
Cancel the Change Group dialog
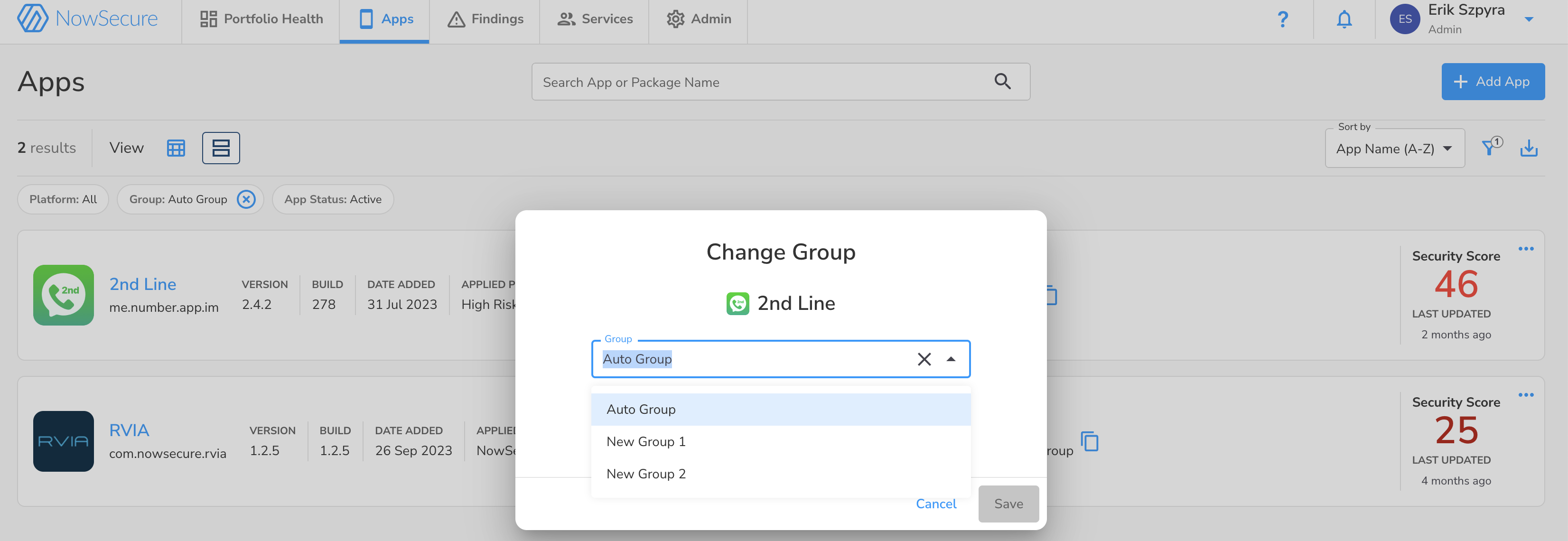click(x=936, y=504)
